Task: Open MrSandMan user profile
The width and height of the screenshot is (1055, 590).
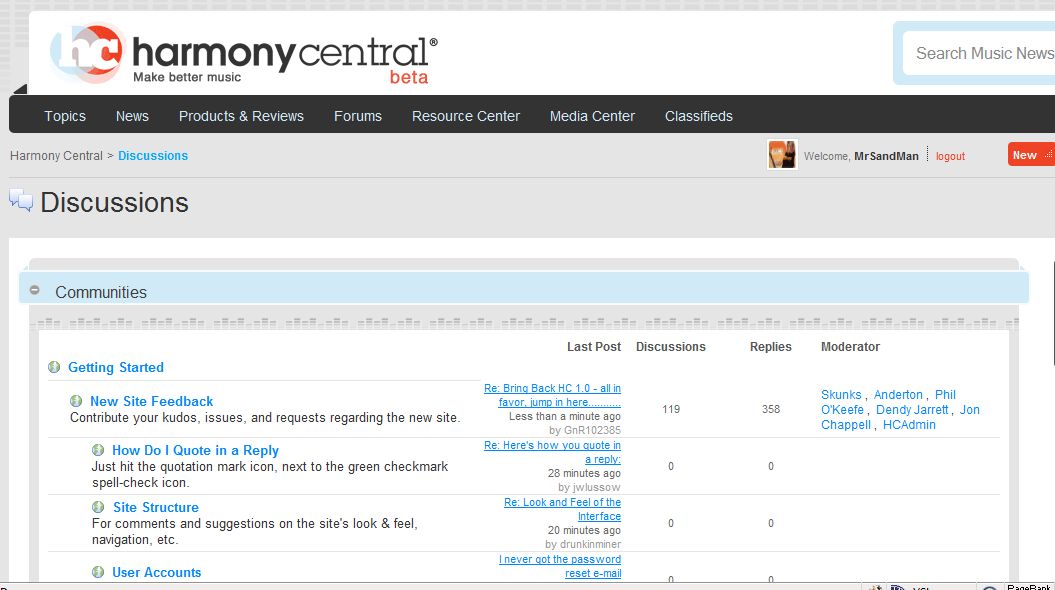Action: click(886, 156)
